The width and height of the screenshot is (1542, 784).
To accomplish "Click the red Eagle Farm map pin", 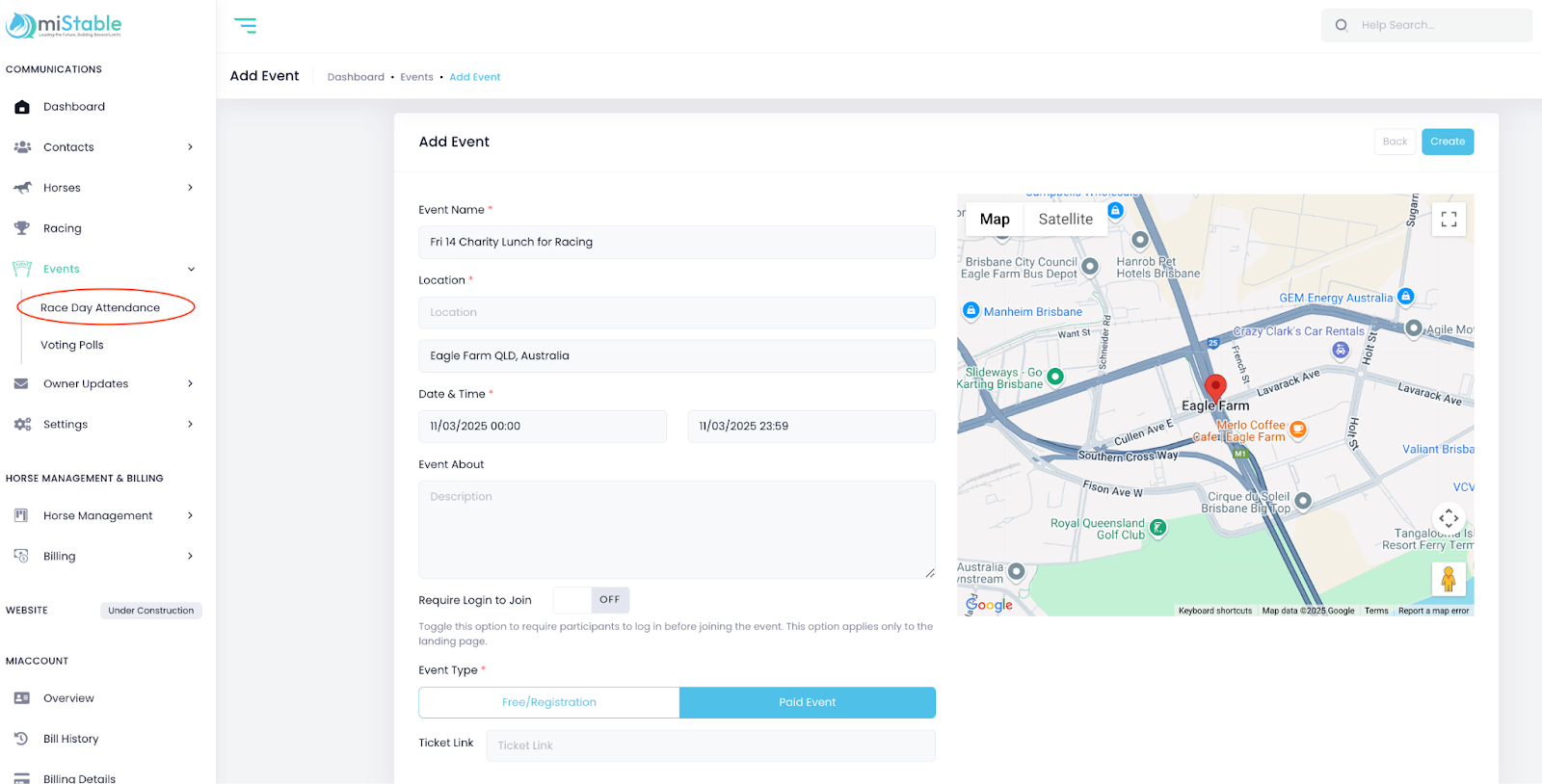I will 1215,387.
